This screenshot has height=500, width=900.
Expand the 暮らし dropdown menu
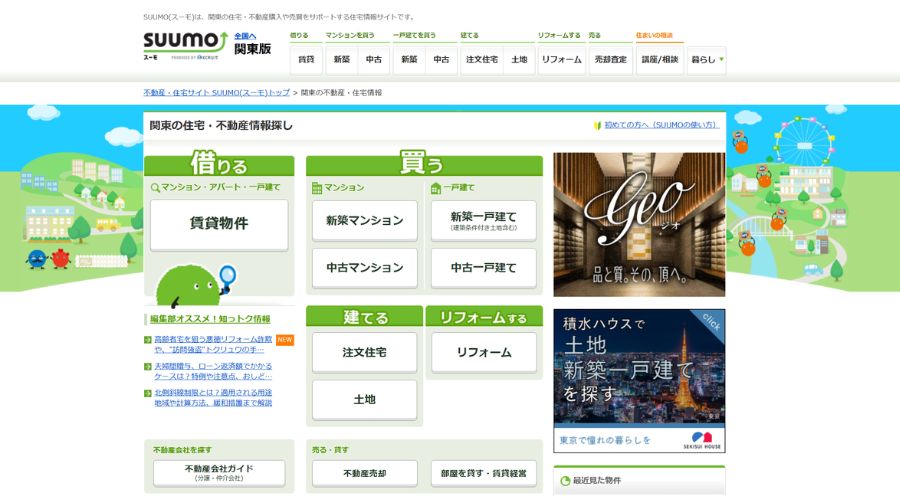(707, 60)
